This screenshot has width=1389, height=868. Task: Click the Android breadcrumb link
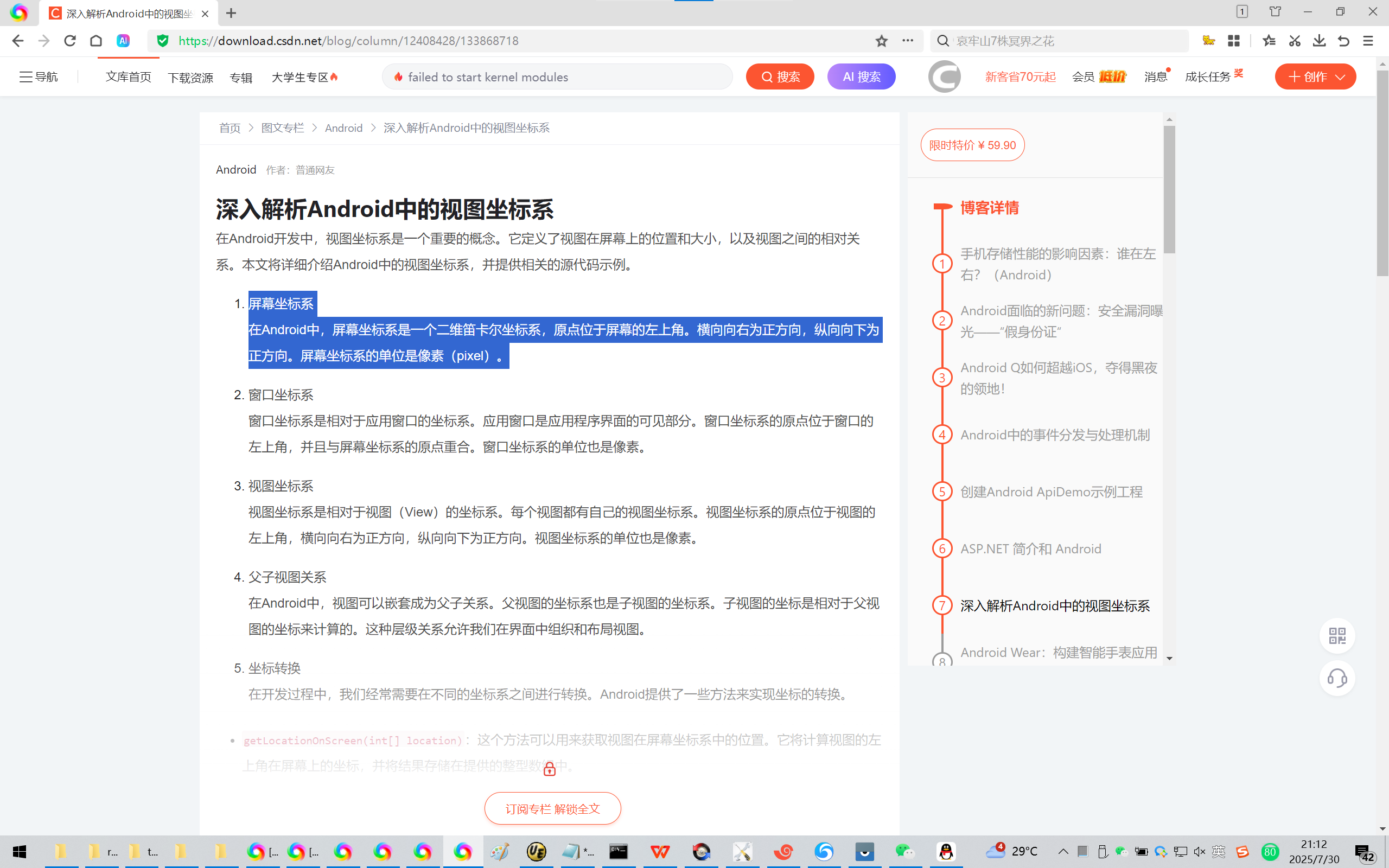[344, 128]
